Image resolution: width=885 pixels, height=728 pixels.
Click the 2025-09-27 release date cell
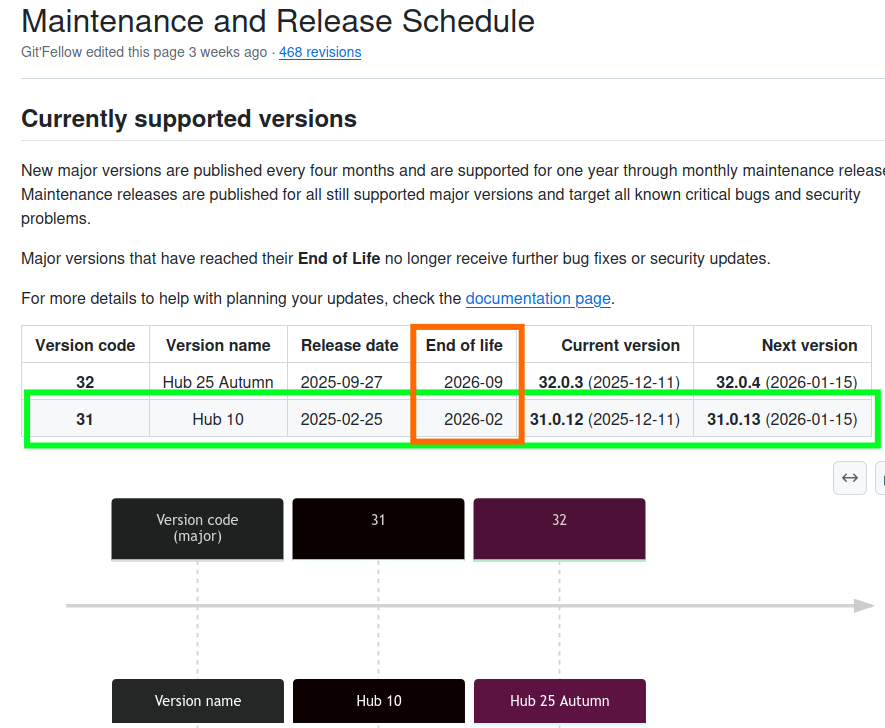pyautogui.click(x=341, y=382)
